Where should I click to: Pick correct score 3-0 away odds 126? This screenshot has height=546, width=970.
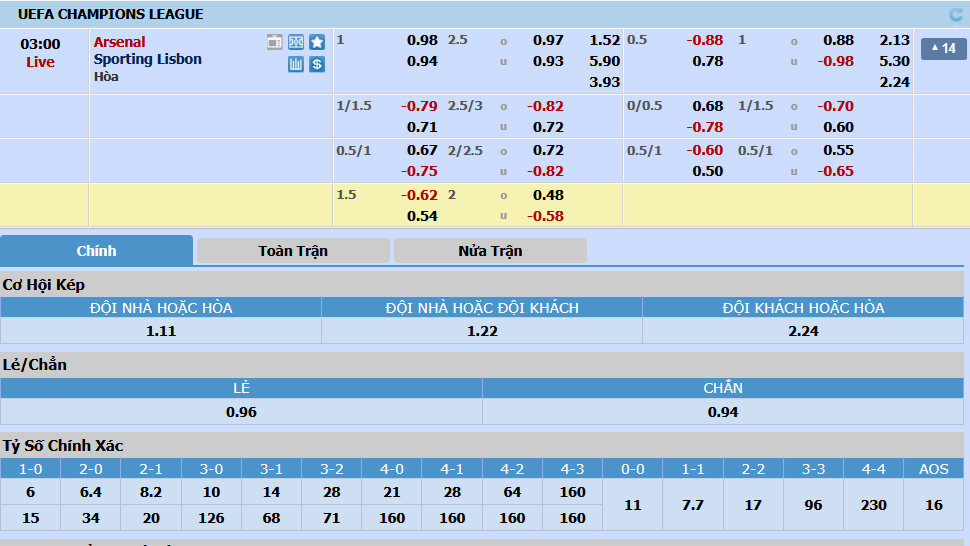click(211, 518)
